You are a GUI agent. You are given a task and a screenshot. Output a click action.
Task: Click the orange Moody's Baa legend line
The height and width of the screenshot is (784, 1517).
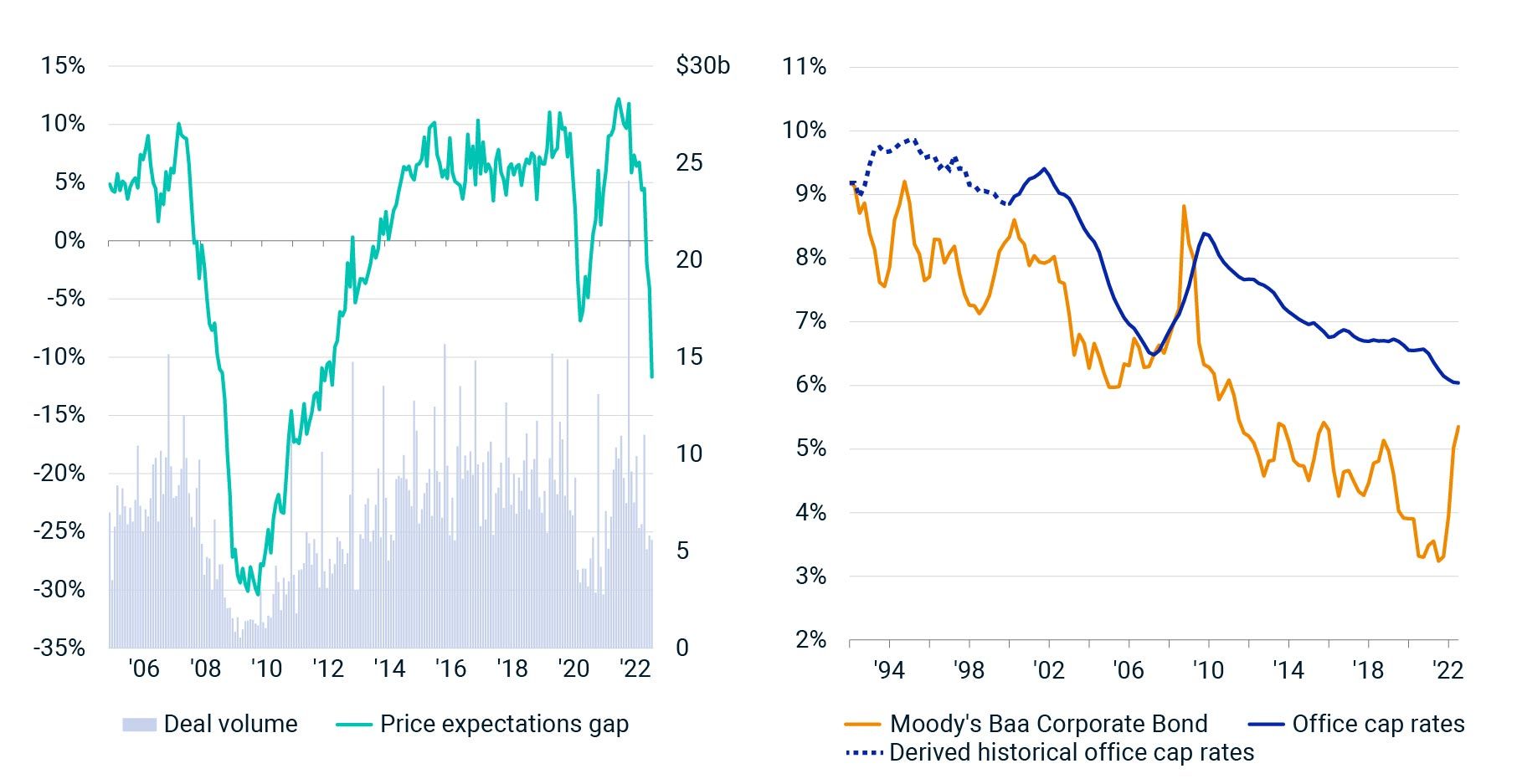tap(862, 725)
